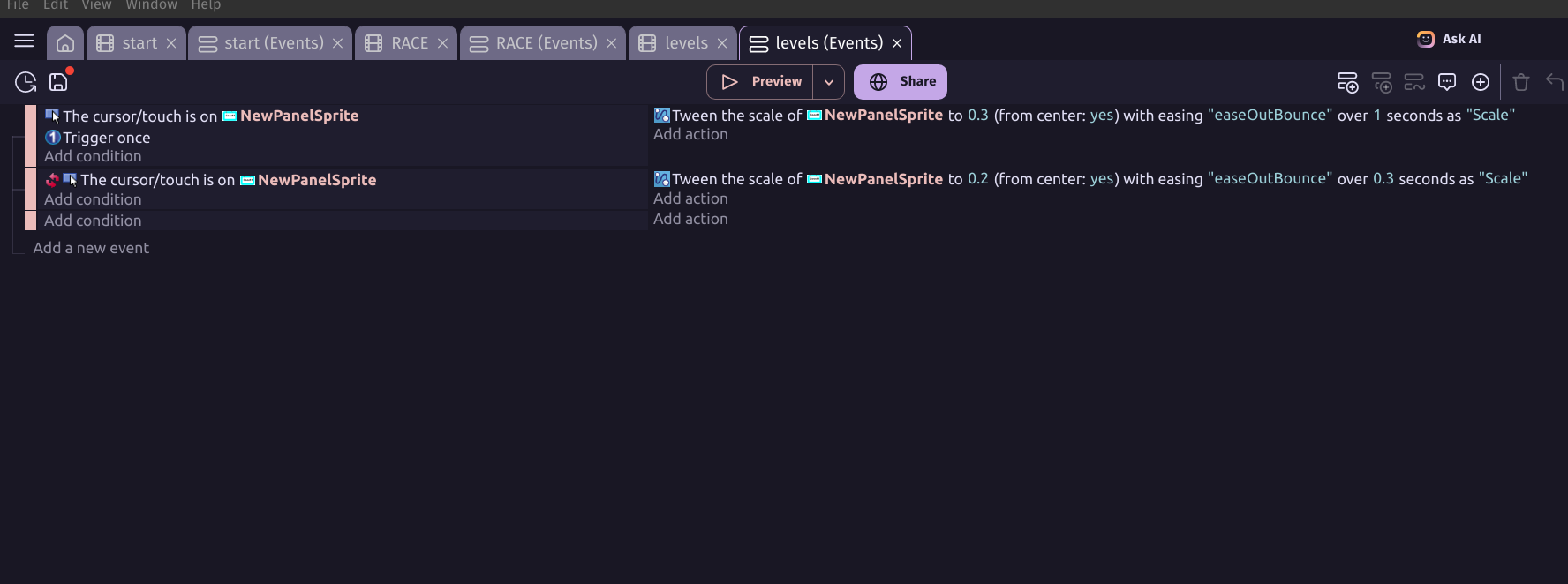Click the undo arrow in the toolbar

1554,82
